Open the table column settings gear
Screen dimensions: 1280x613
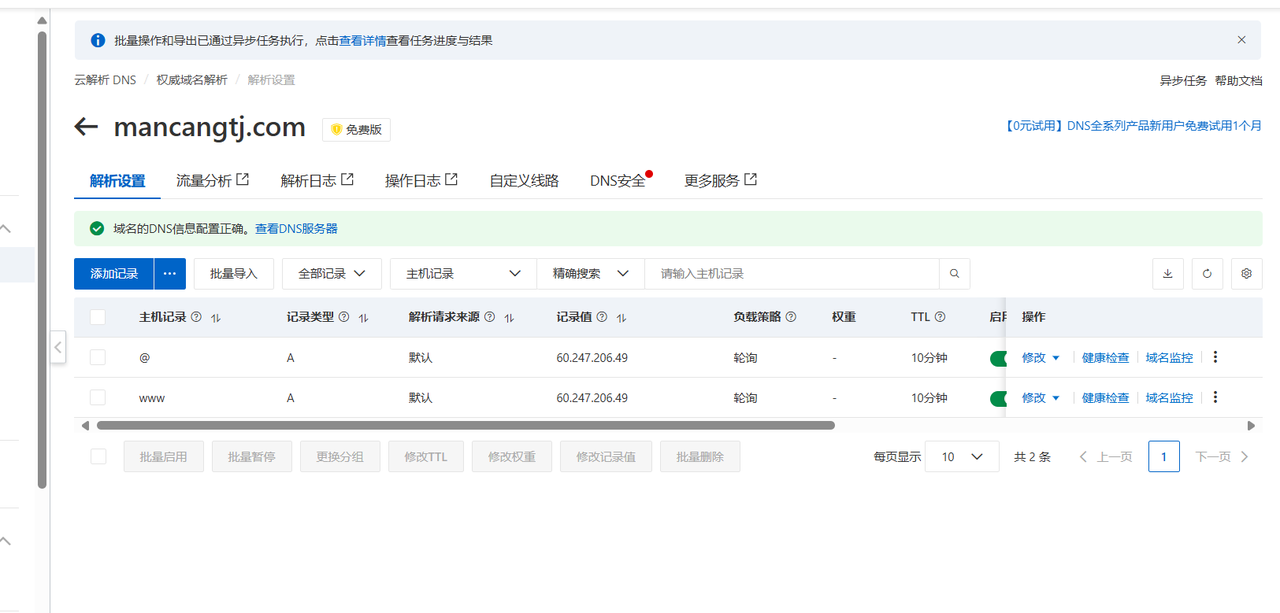click(1246, 274)
